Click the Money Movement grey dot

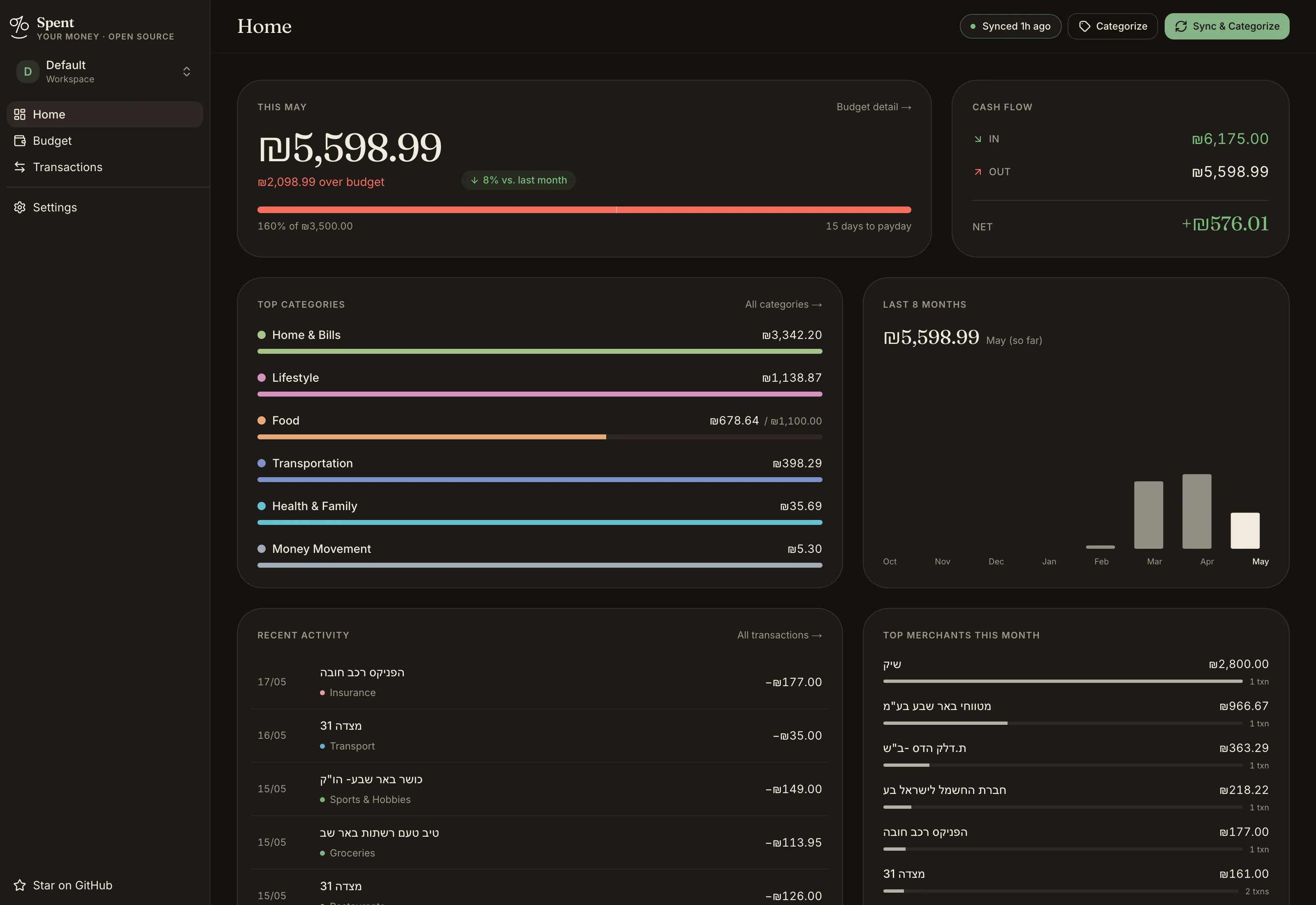coord(261,549)
